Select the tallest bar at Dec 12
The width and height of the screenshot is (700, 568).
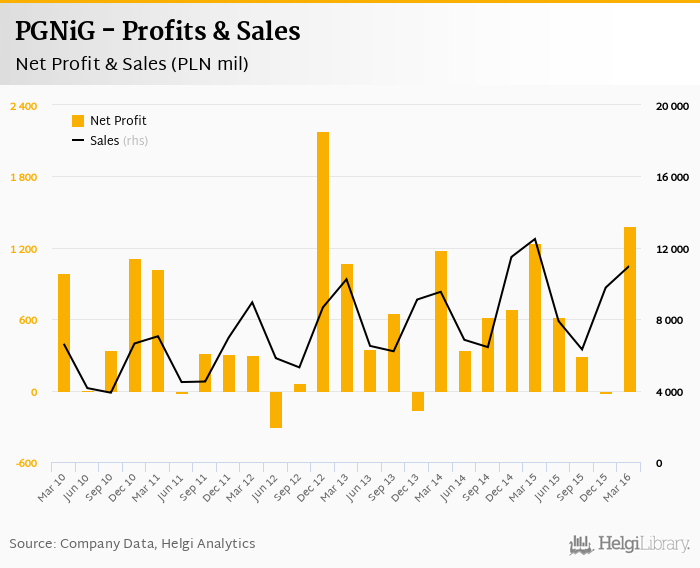(x=323, y=261)
